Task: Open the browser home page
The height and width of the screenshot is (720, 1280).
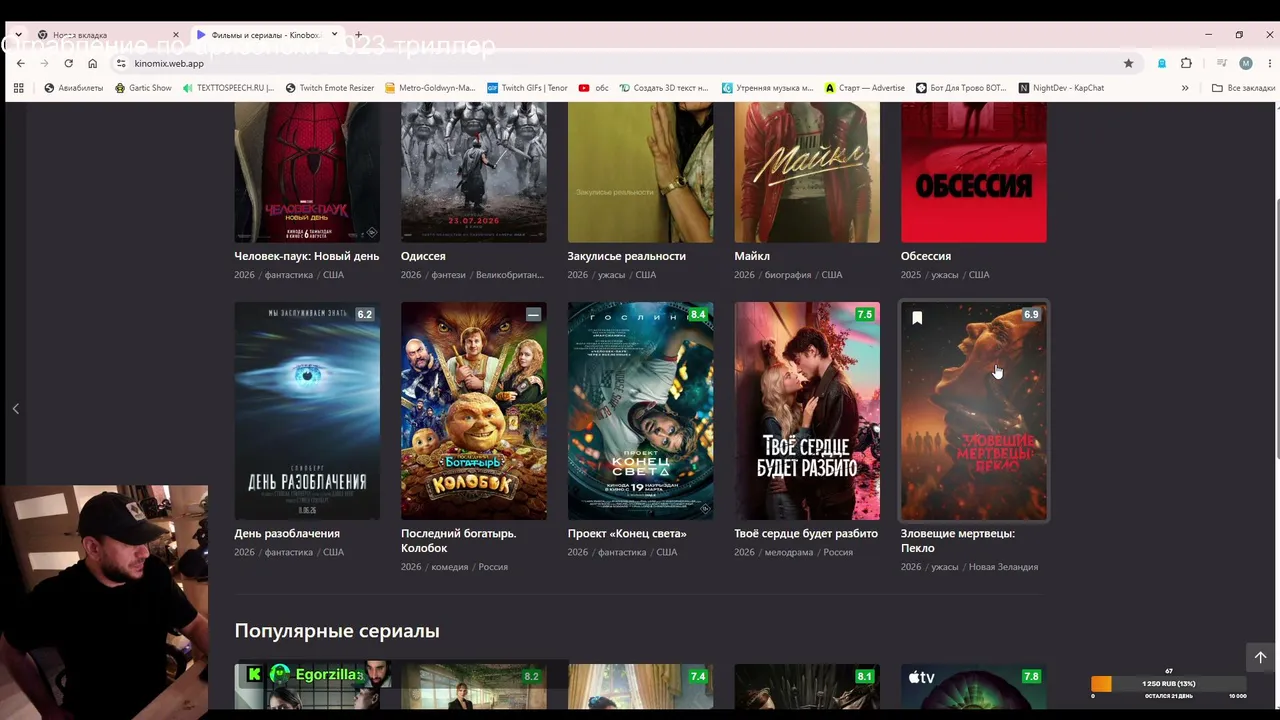Action: (92, 63)
